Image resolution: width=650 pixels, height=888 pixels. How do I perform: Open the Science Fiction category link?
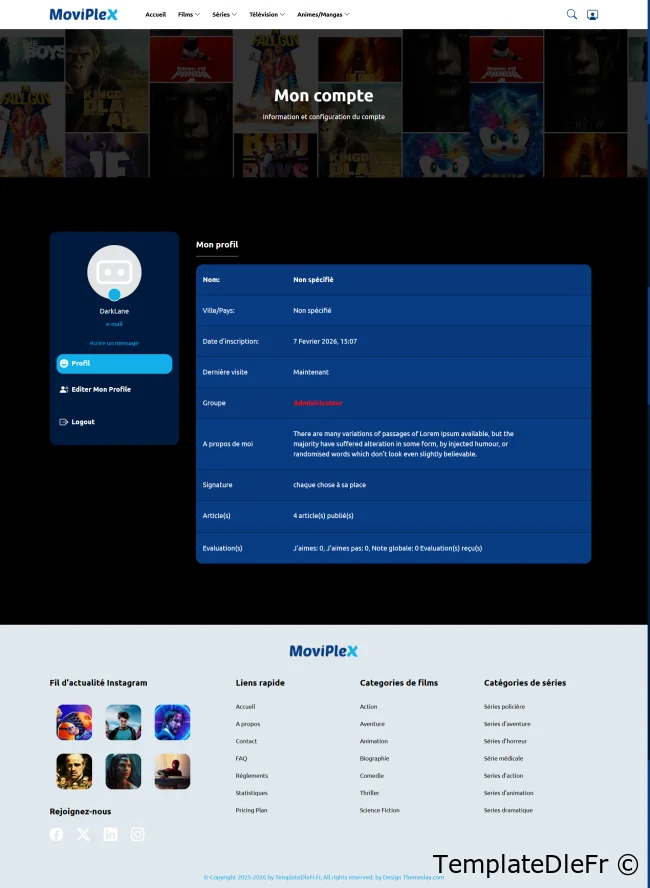379,810
